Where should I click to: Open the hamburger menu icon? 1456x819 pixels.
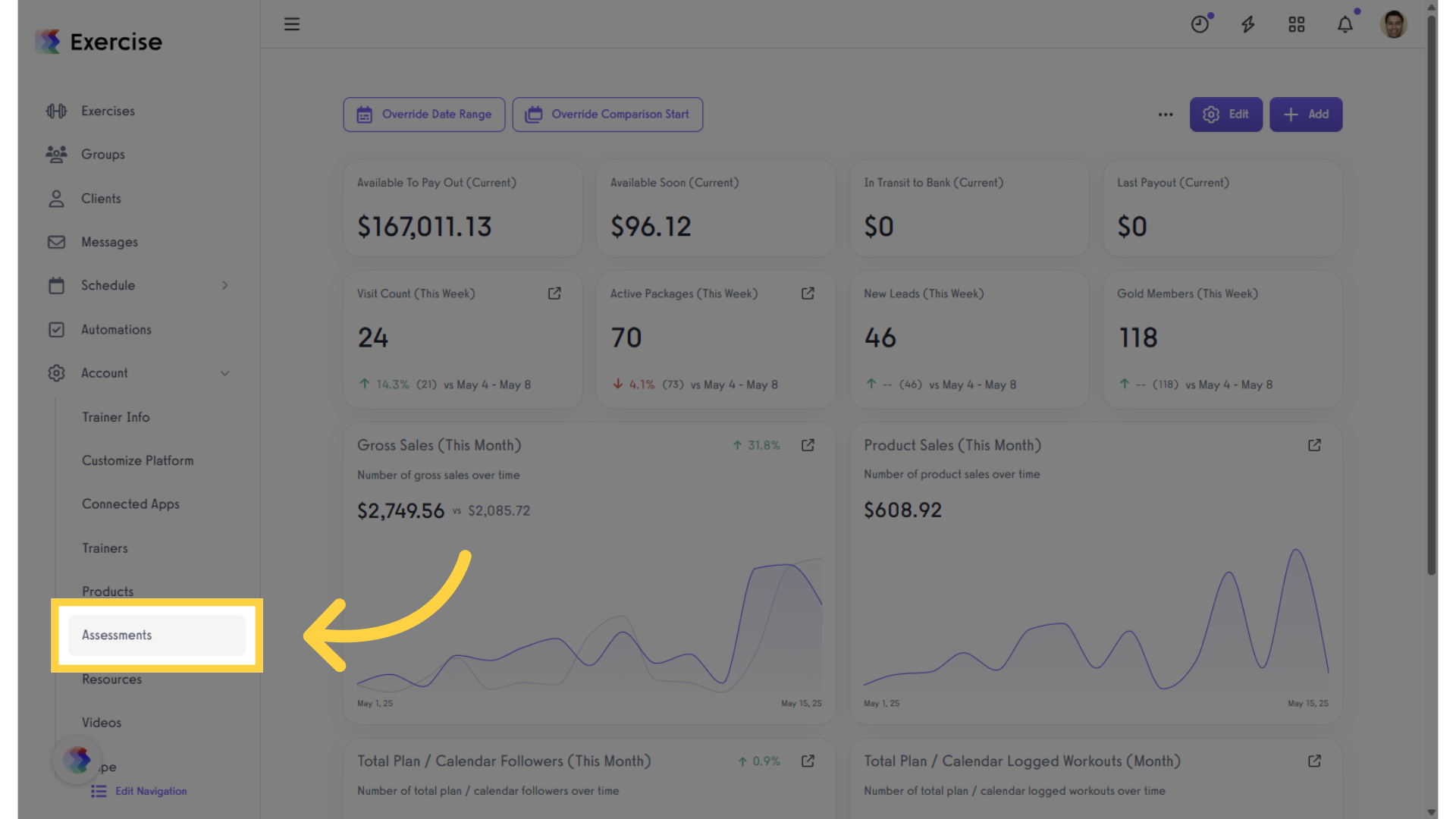tap(292, 24)
